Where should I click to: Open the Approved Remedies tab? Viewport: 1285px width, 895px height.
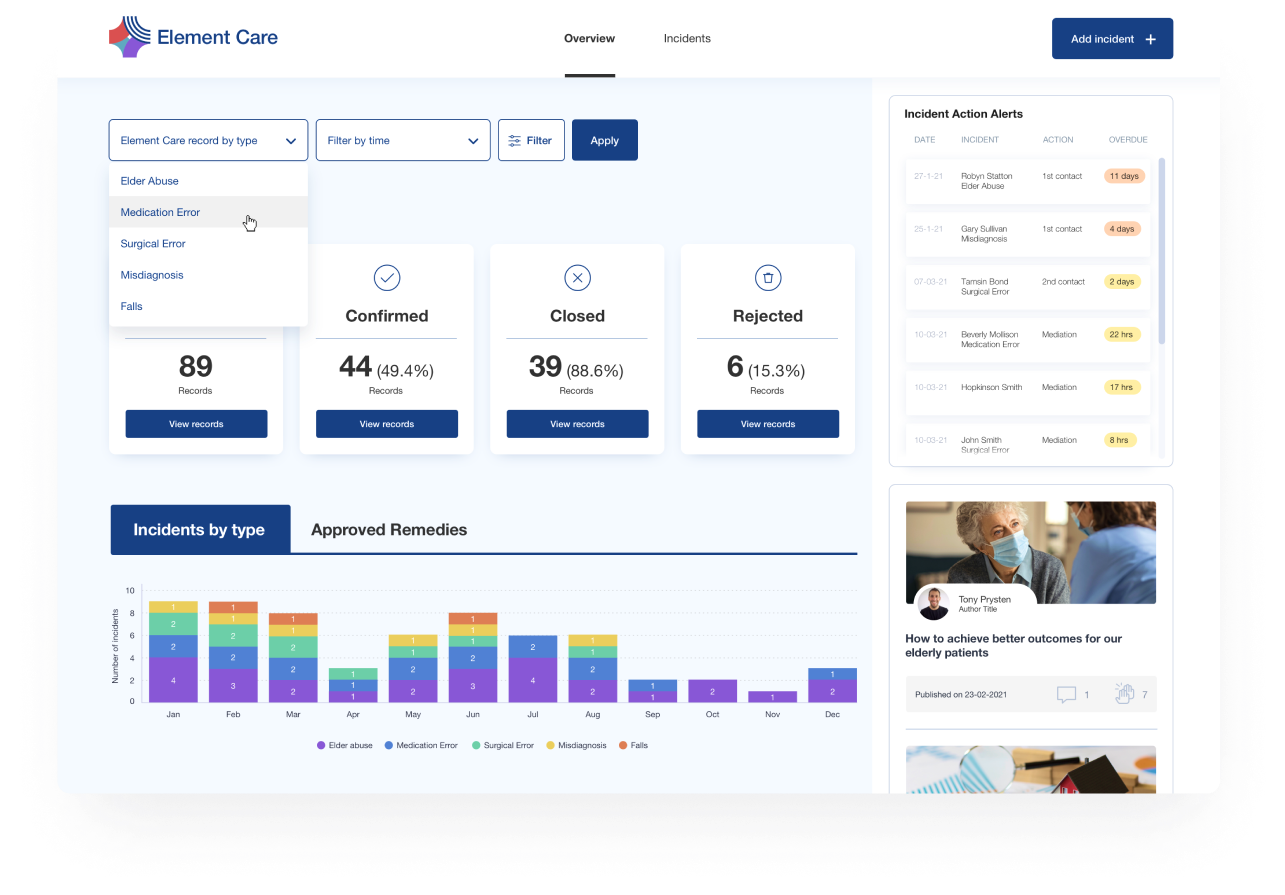(x=388, y=529)
